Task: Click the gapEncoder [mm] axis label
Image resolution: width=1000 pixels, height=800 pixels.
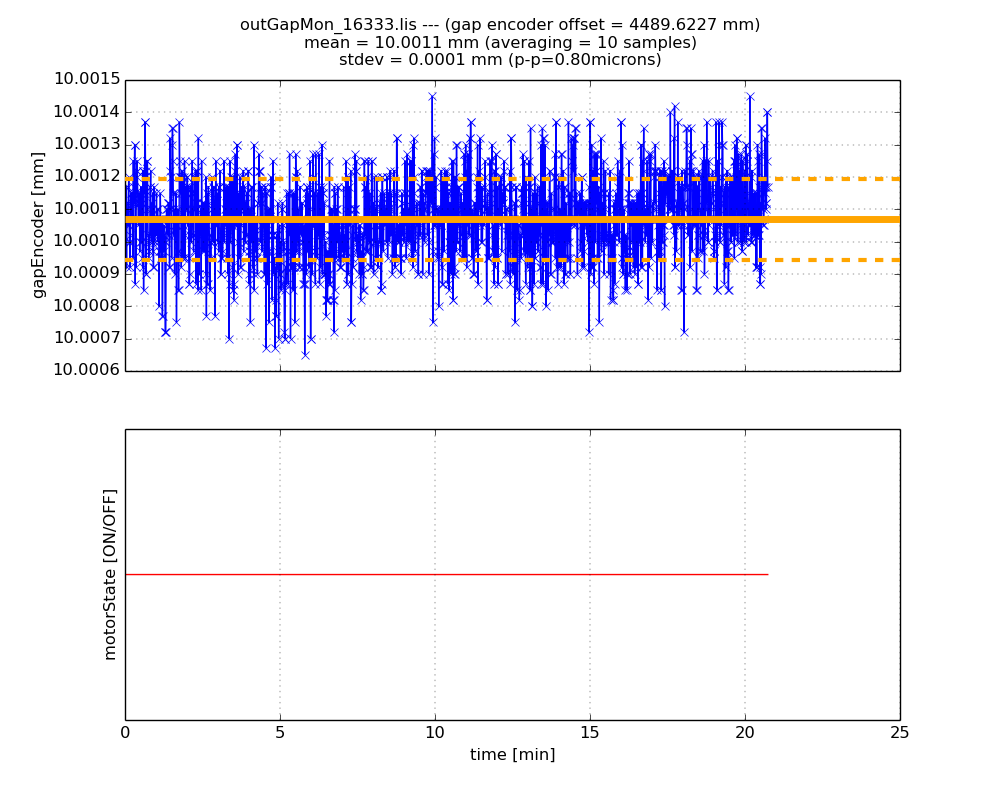Action: [x=39, y=225]
